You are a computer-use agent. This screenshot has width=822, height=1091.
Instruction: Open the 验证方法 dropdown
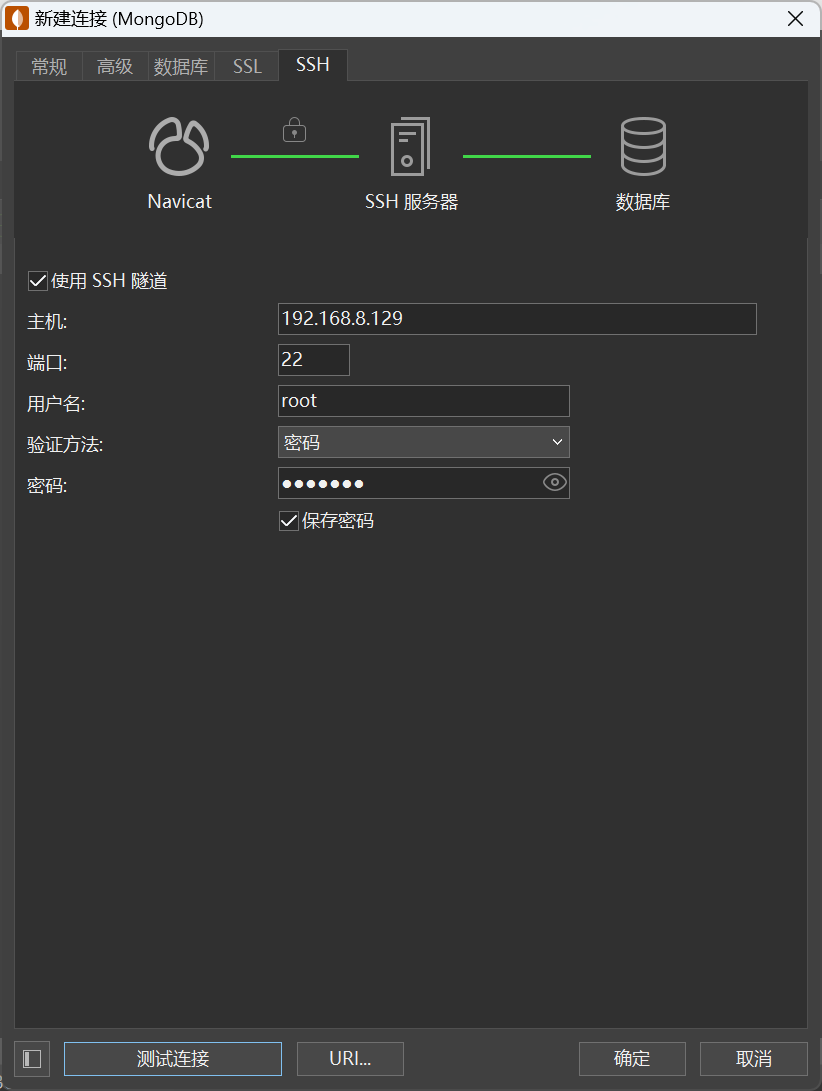[424, 442]
